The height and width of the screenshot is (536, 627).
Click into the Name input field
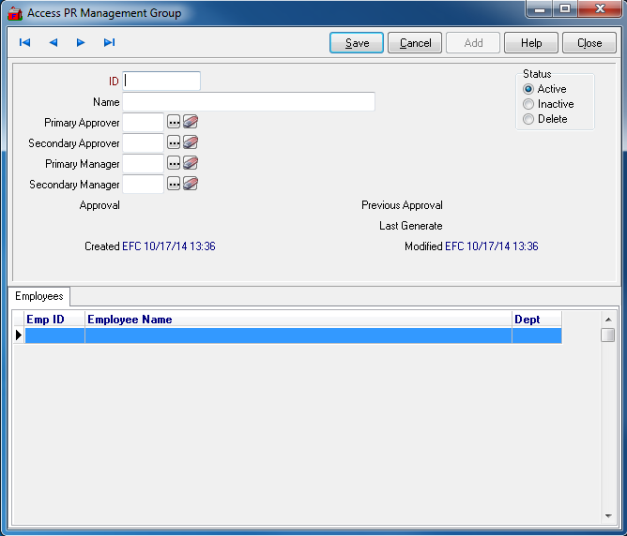(248, 102)
